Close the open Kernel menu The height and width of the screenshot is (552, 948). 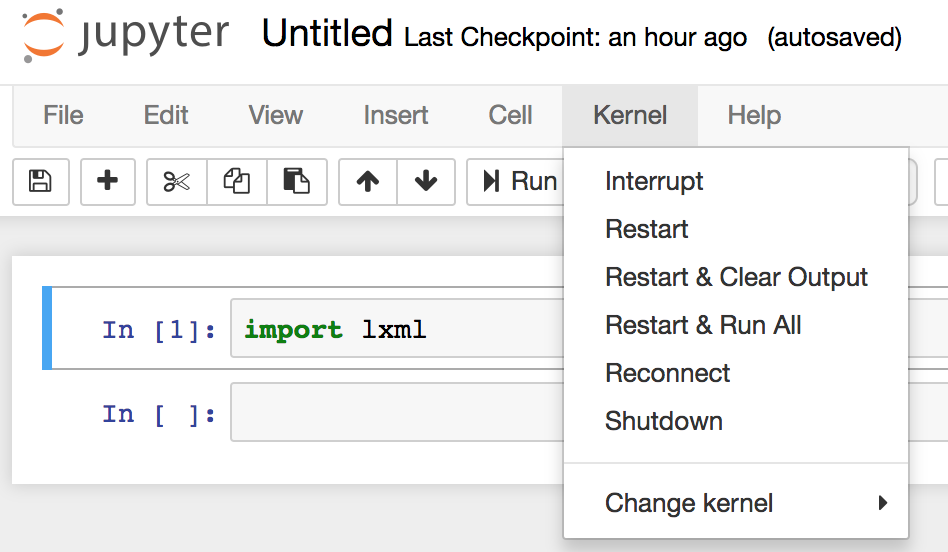click(630, 115)
